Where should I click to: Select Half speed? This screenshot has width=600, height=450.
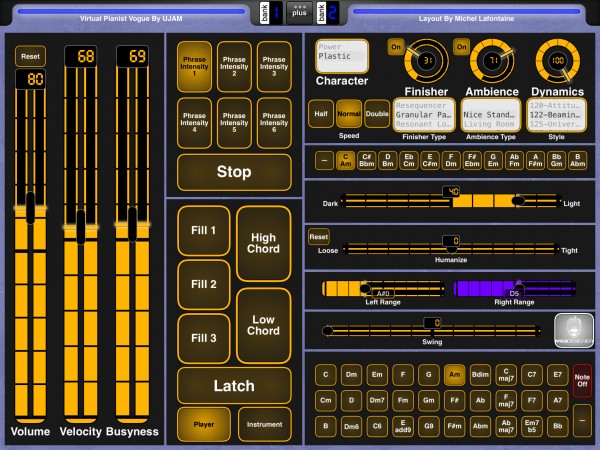321,114
